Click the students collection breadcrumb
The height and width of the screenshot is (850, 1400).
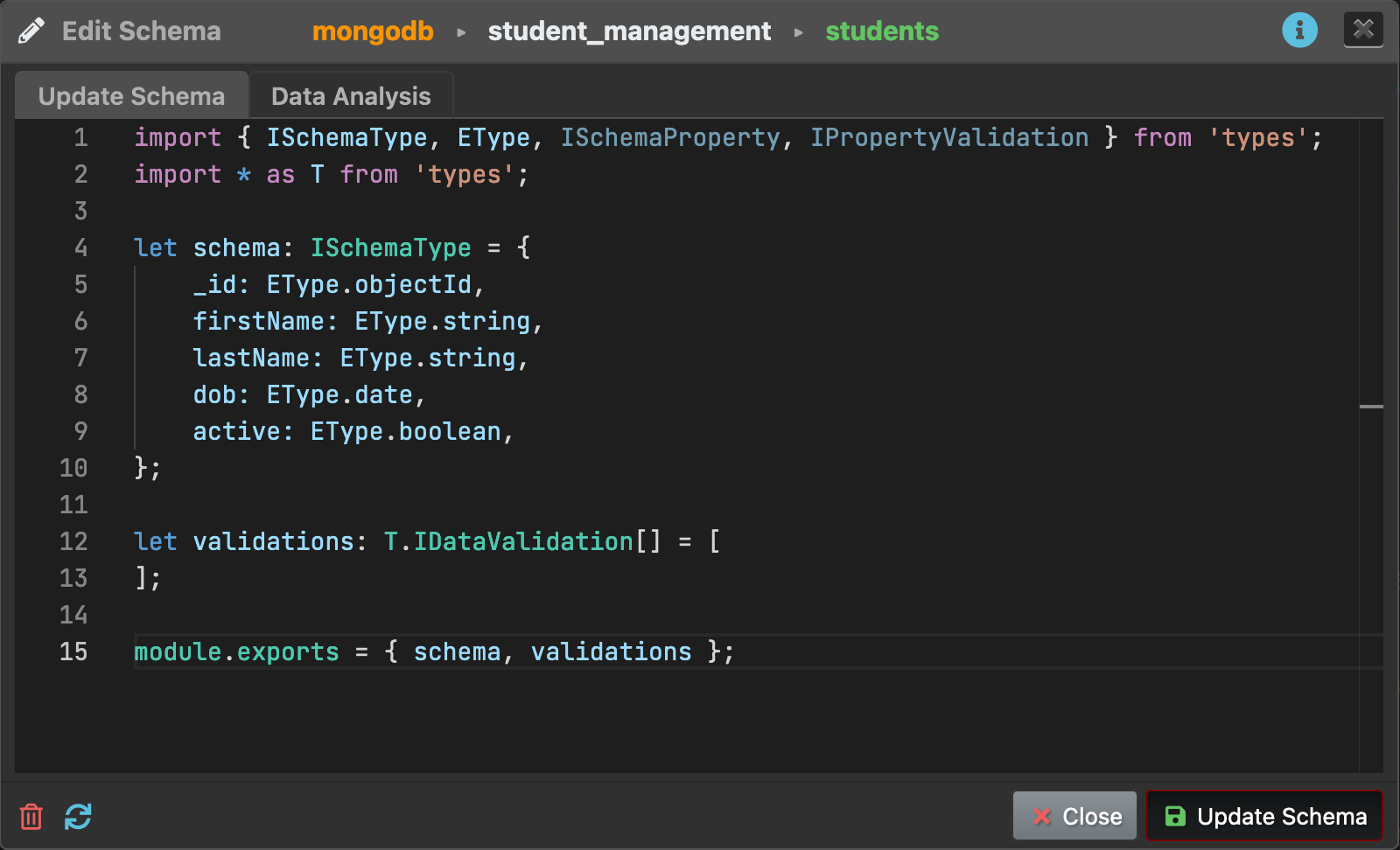click(x=882, y=31)
